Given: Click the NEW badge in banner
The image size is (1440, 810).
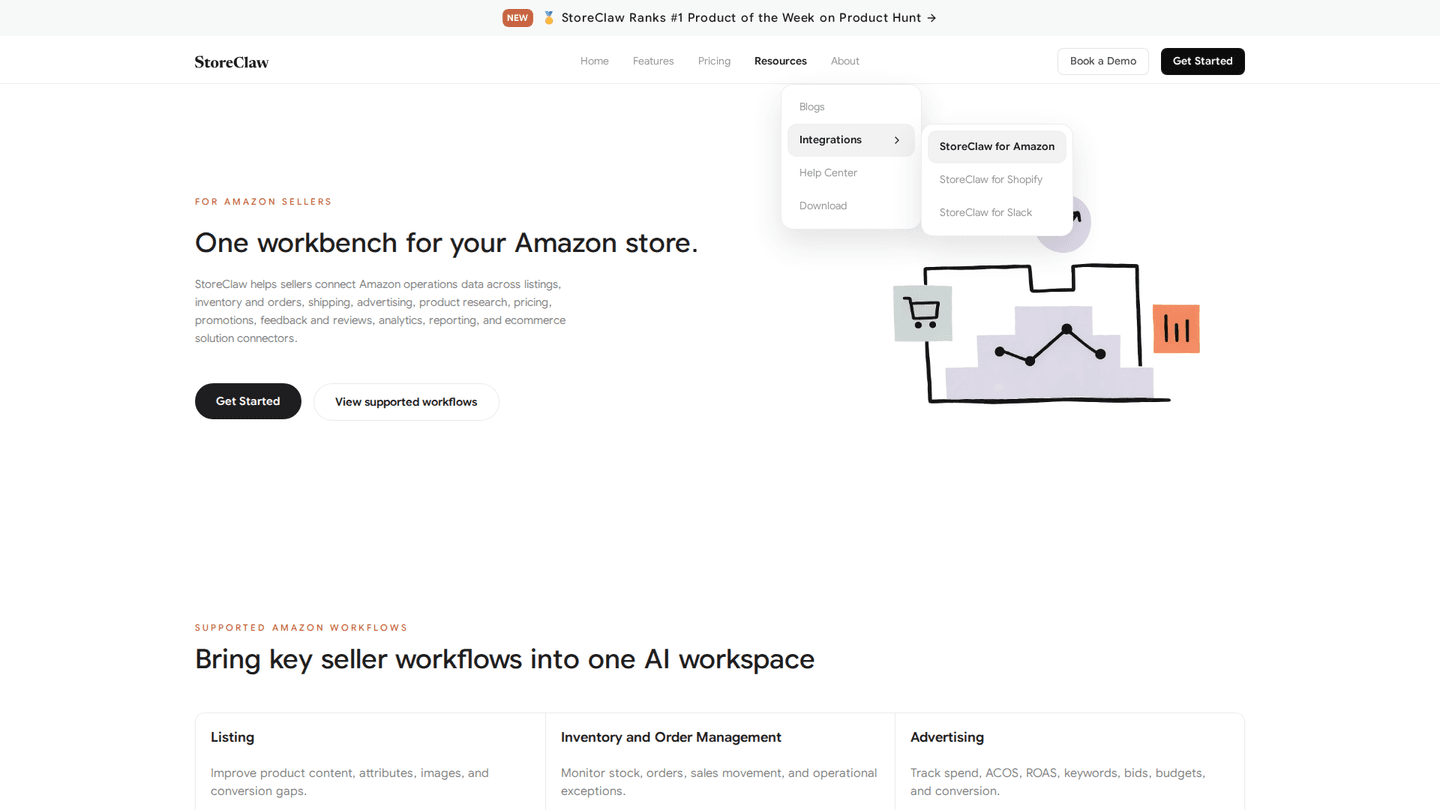Looking at the screenshot, I should pyautogui.click(x=517, y=18).
